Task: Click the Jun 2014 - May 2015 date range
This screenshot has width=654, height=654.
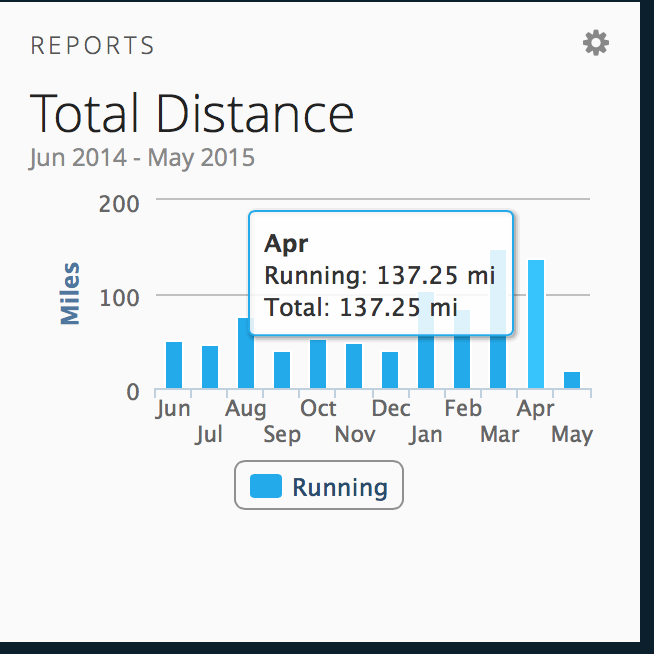Action: coord(142,158)
